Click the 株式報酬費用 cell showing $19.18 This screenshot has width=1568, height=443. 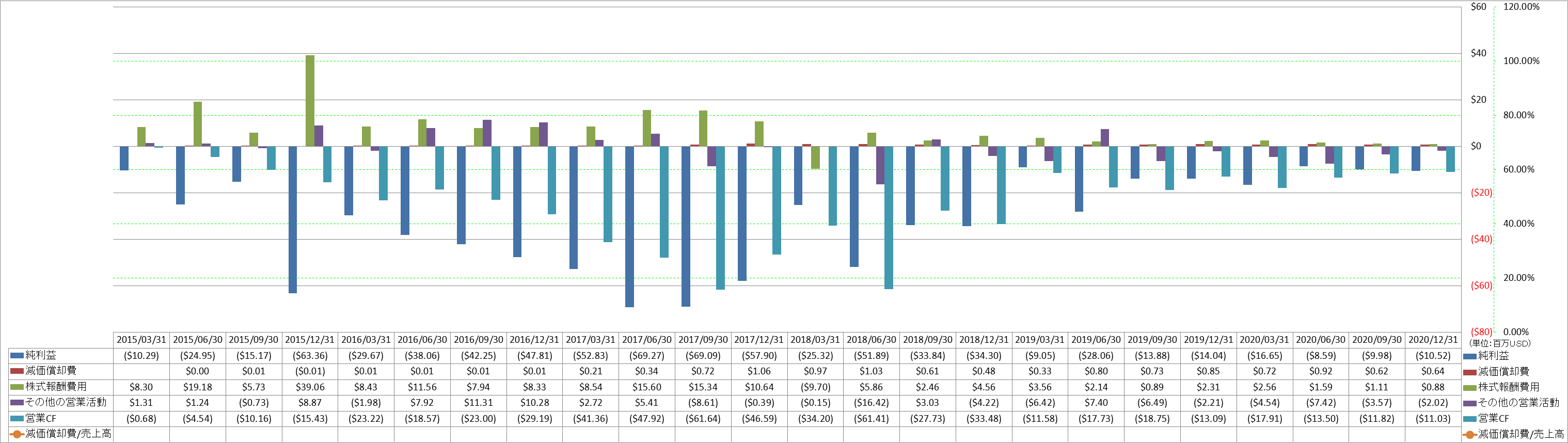click(197, 387)
